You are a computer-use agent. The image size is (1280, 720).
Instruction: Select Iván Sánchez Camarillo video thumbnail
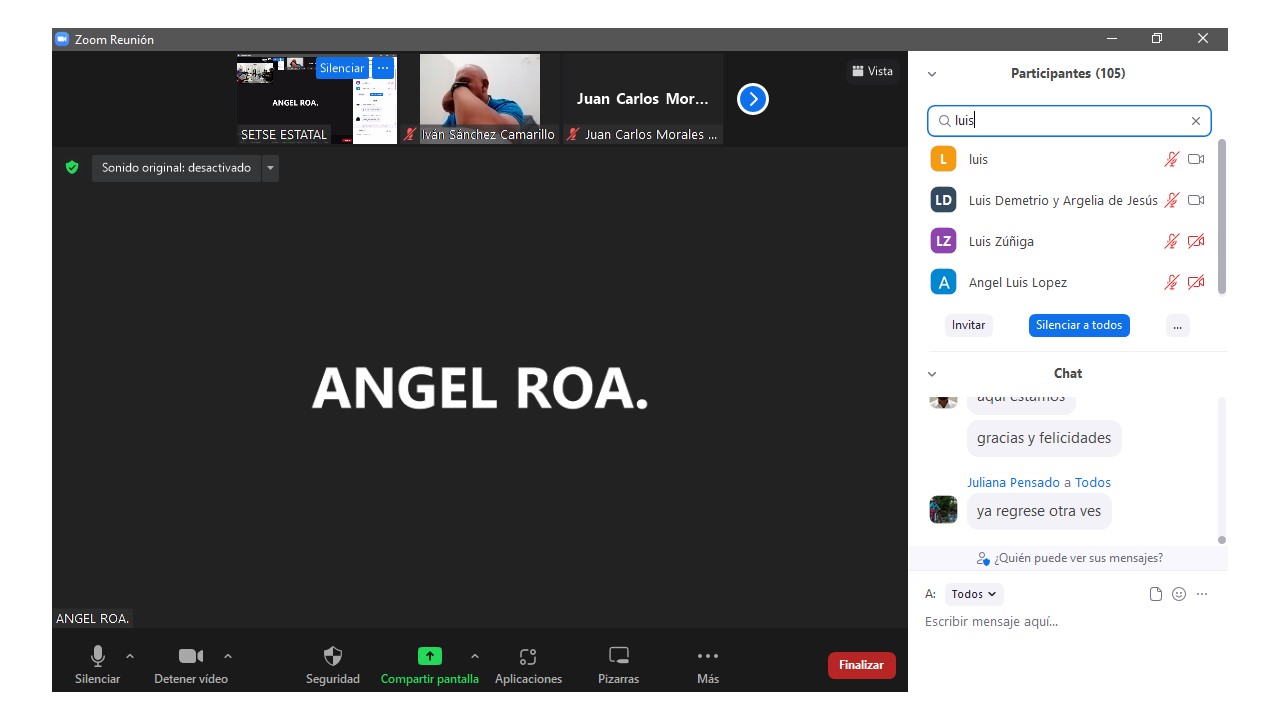[x=480, y=99]
